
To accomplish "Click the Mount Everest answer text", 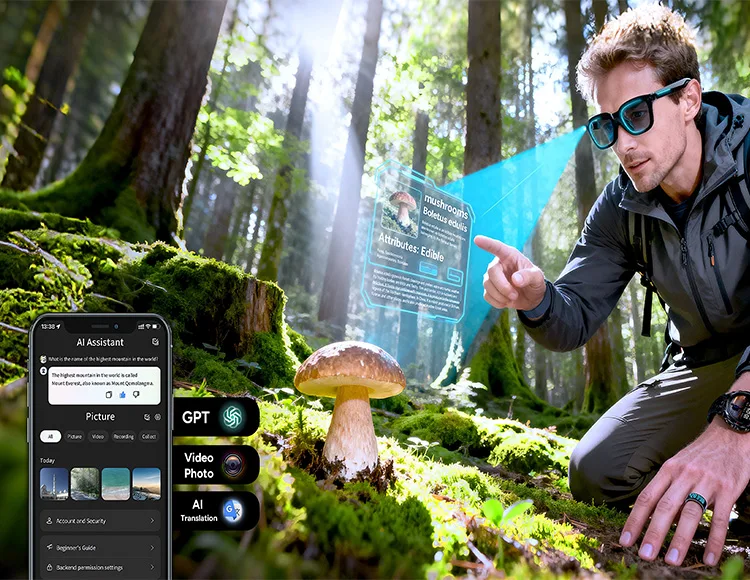I will tap(102, 379).
